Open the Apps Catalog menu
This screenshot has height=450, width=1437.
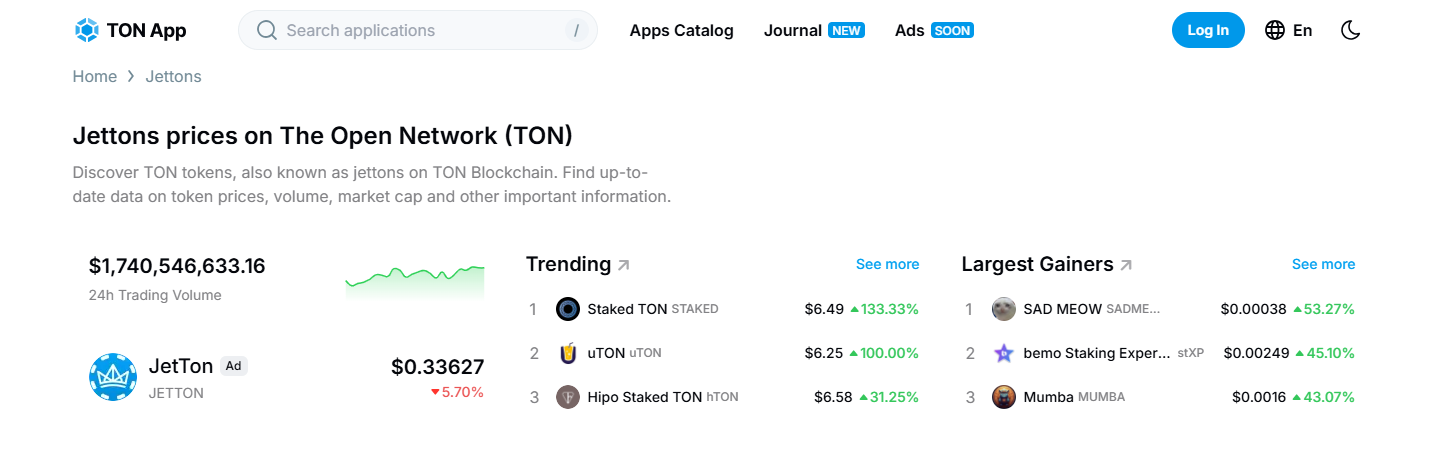click(681, 30)
